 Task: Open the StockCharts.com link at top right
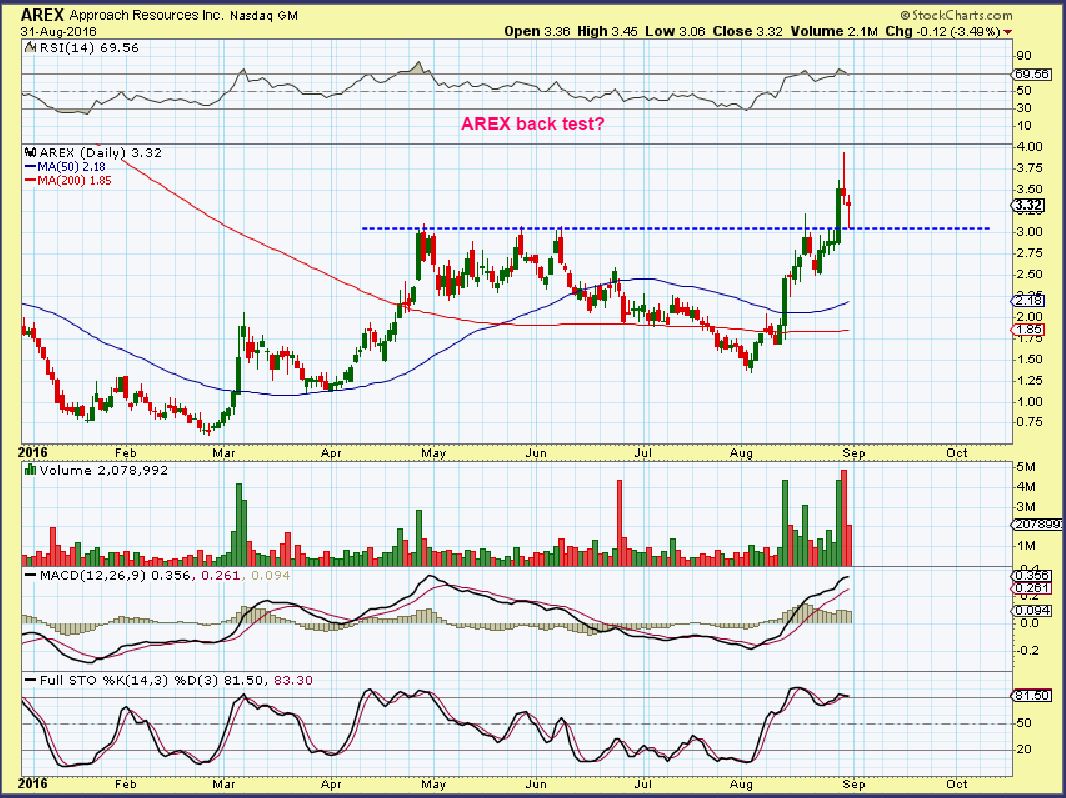(x=957, y=15)
